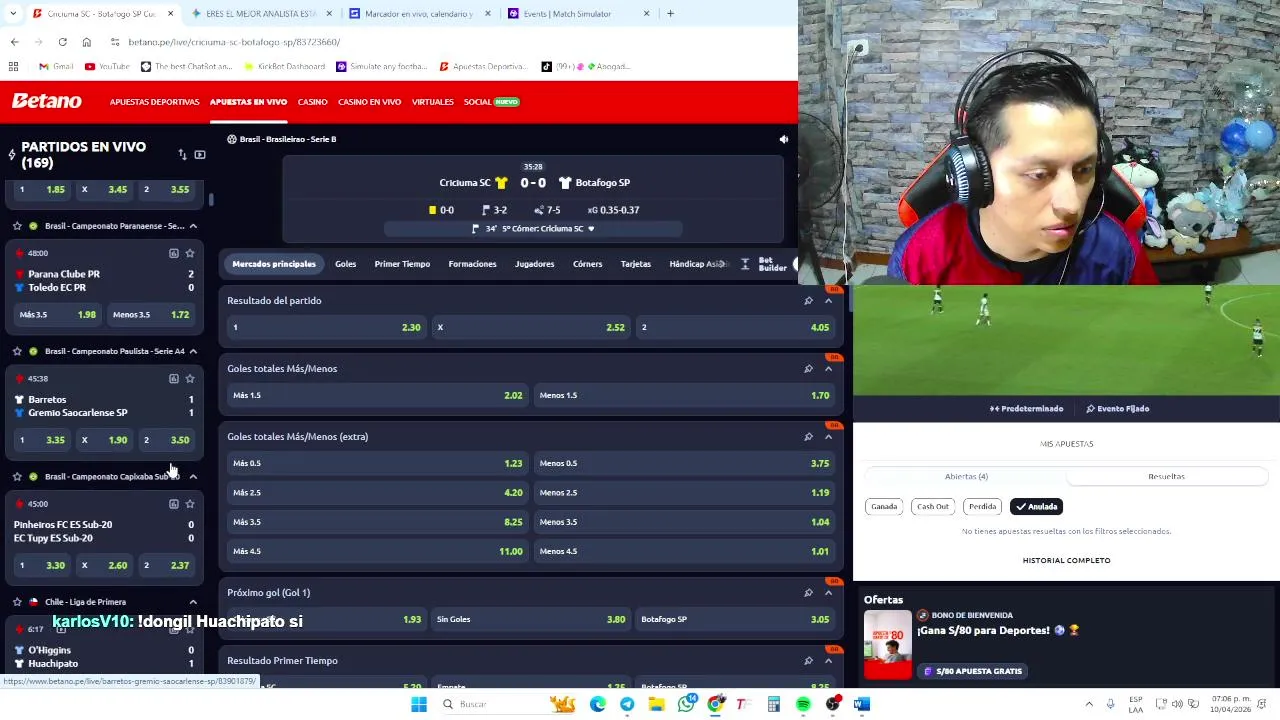Favorite the Chile Liga de Primera star
1280x720 pixels.
pyautogui.click(x=17, y=602)
